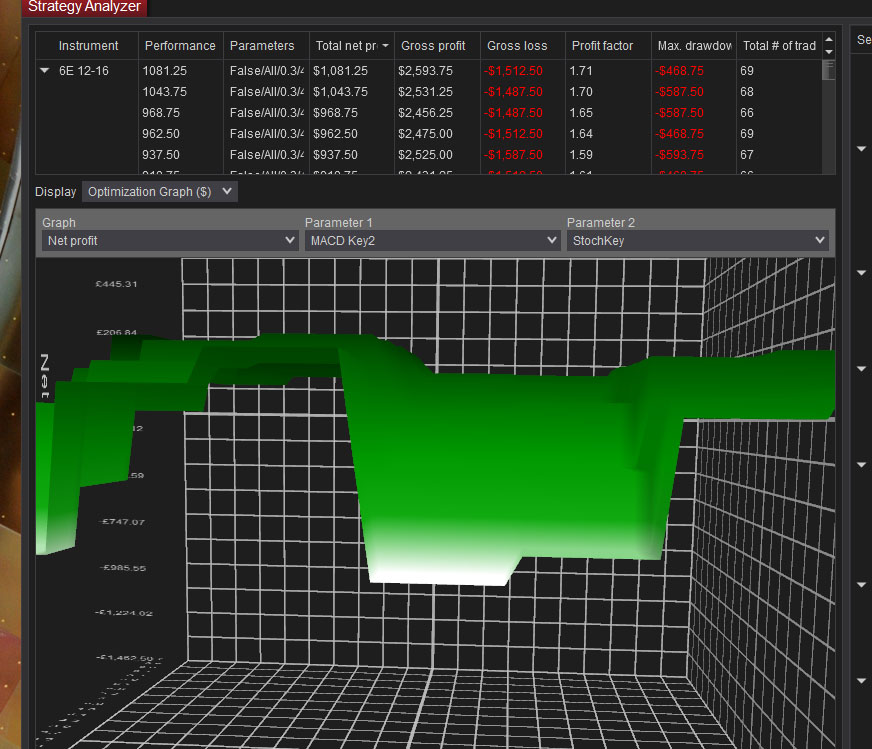Click total net profit cell $1,081.25
This screenshot has height=749, width=872.
(x=340, y=71)
